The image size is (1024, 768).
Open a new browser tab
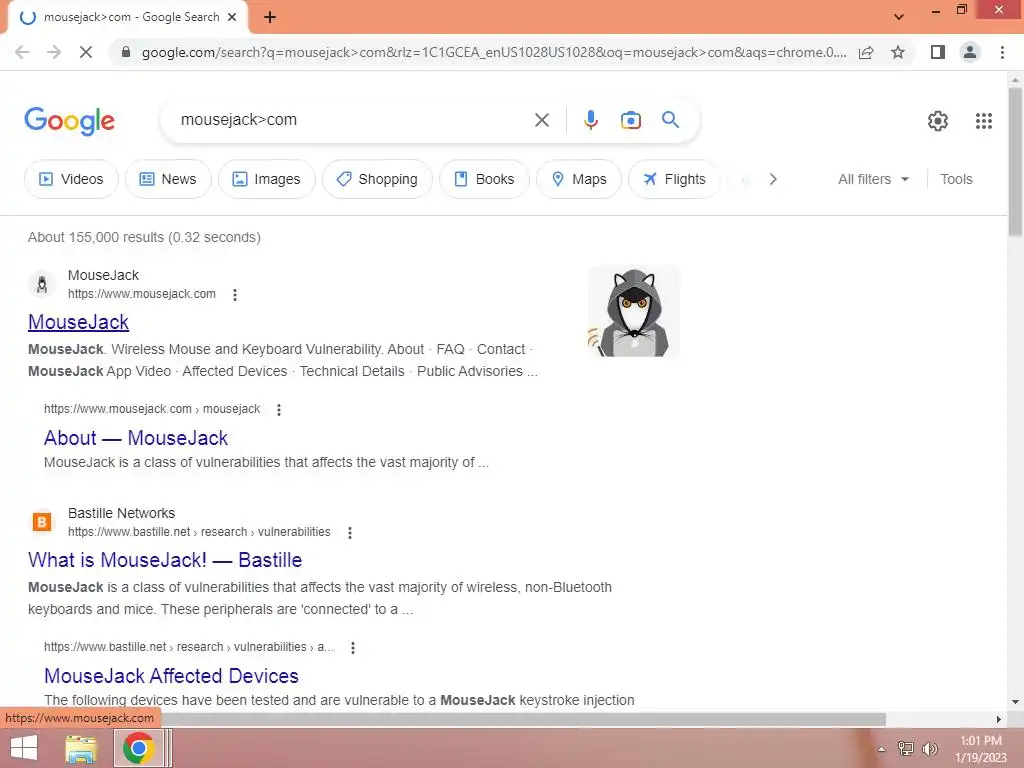tap(270, 18)
